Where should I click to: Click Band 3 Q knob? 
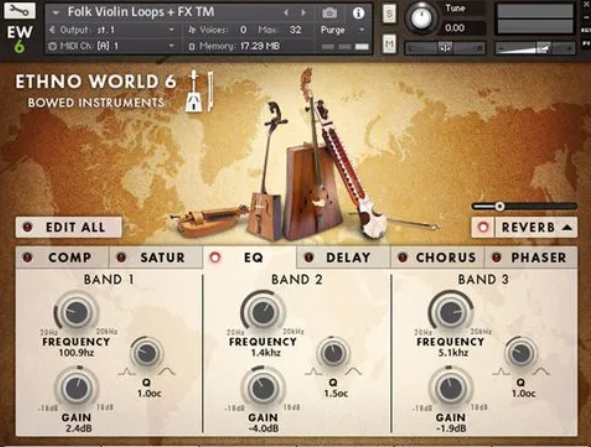point(521,353)
